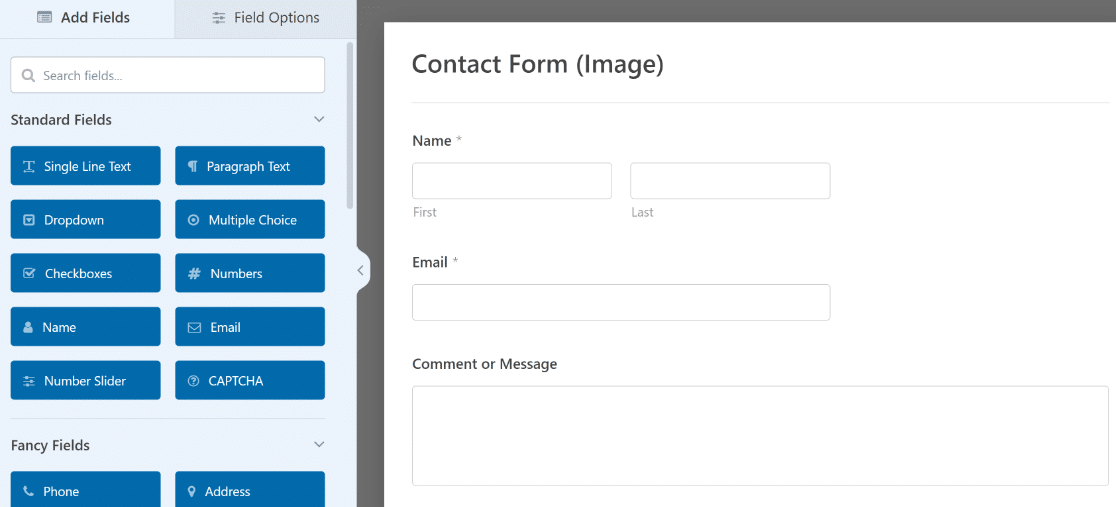
Task: Add a Paragraph Text field
Action: (x=250, y=166)
